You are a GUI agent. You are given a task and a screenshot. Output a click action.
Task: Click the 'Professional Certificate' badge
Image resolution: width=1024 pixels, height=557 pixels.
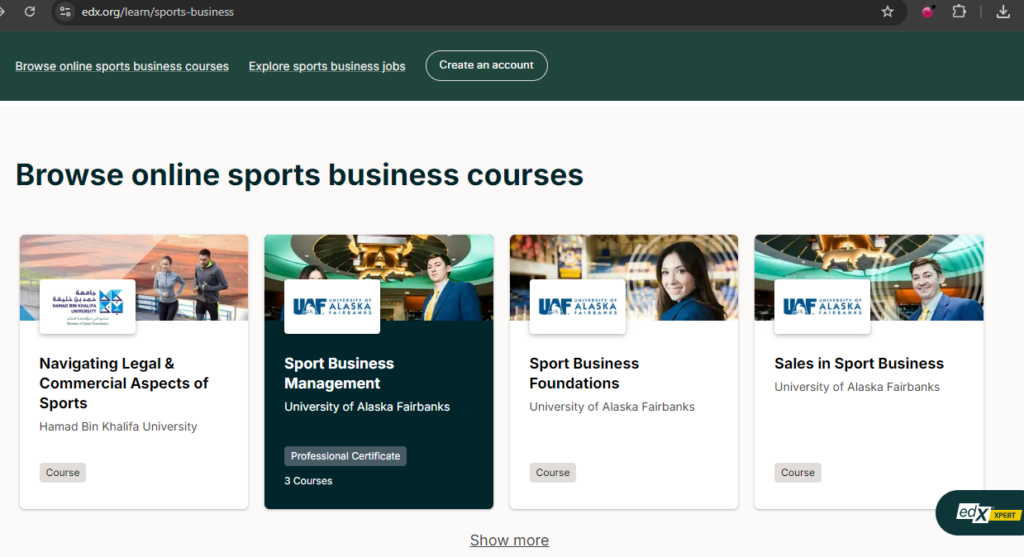point(345,456)
